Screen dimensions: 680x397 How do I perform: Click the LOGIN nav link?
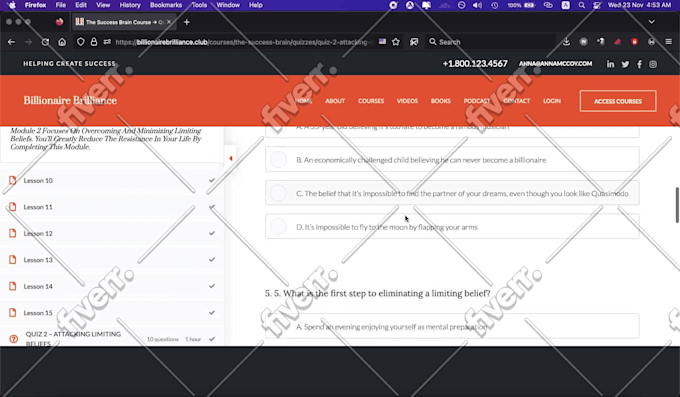552,101
